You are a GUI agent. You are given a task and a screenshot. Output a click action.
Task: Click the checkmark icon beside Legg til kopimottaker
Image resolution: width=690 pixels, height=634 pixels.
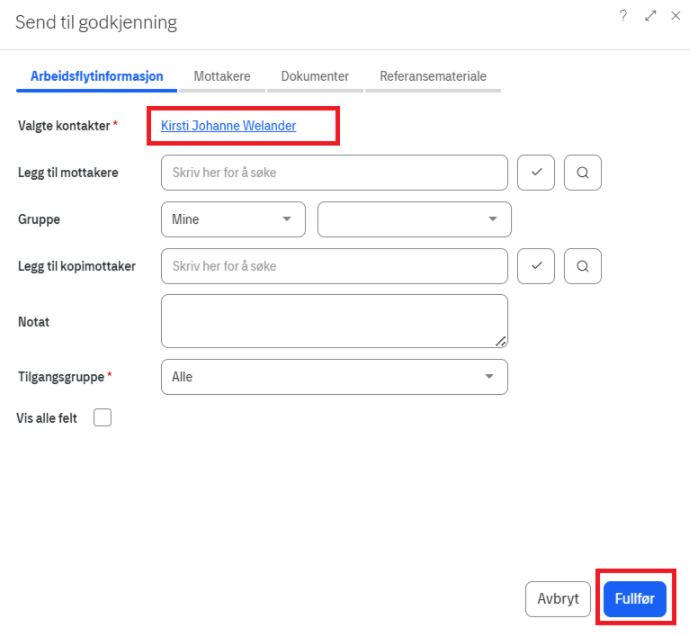tap(536, 266)
